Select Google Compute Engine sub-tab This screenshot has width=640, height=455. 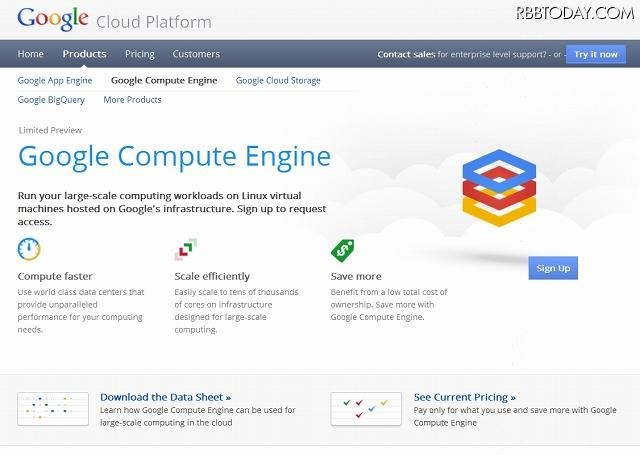click(164, 81)
